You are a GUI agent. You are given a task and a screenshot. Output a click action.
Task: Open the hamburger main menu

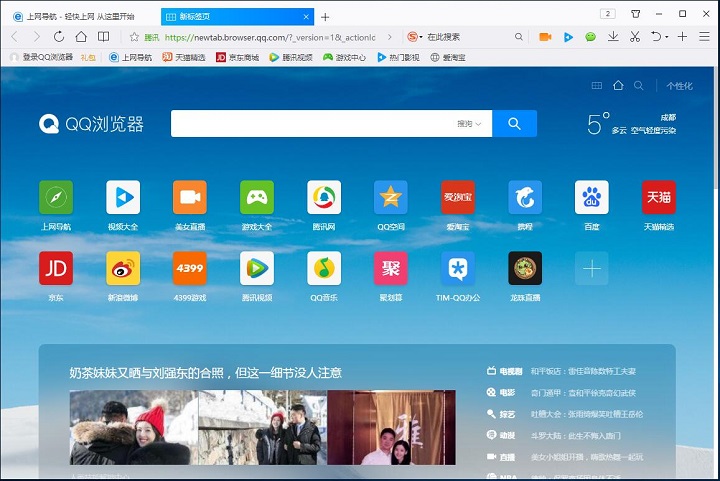[x=704, y=37]
